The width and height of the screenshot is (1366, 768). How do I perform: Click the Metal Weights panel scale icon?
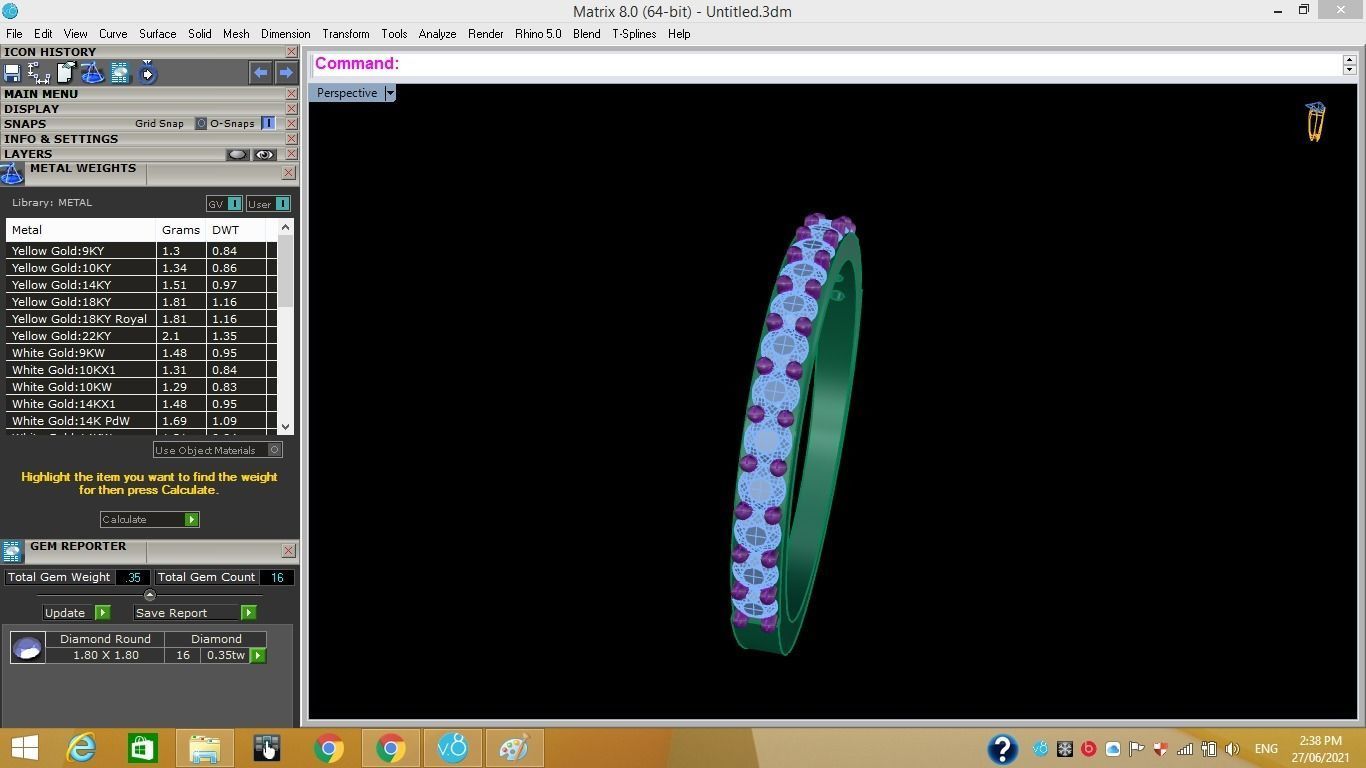tap(12, 174)
